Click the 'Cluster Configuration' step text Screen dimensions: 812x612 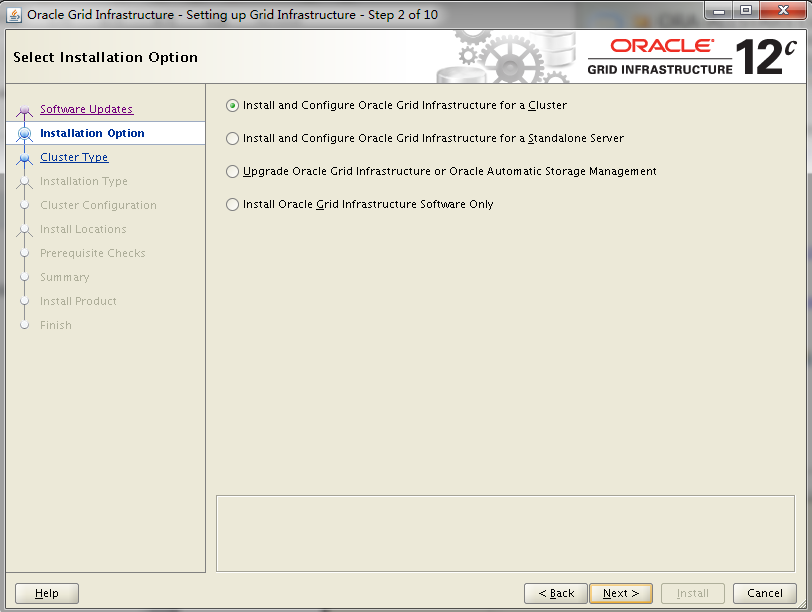pos(98,206)
